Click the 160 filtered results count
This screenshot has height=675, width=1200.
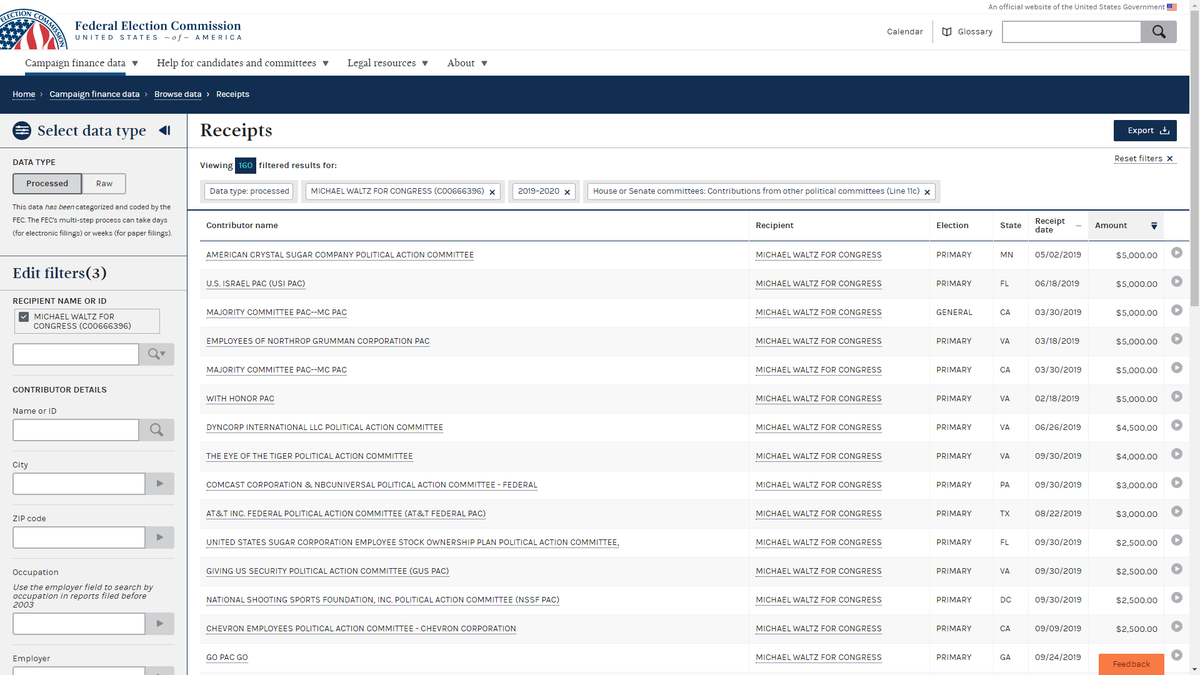pyautogui.click(x=246, y=165)
